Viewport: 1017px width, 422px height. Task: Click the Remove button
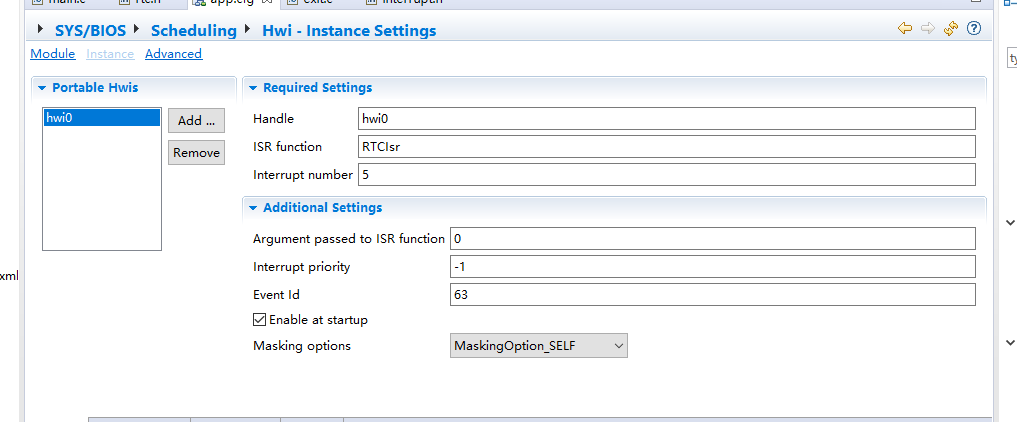[x=196, y=153]
